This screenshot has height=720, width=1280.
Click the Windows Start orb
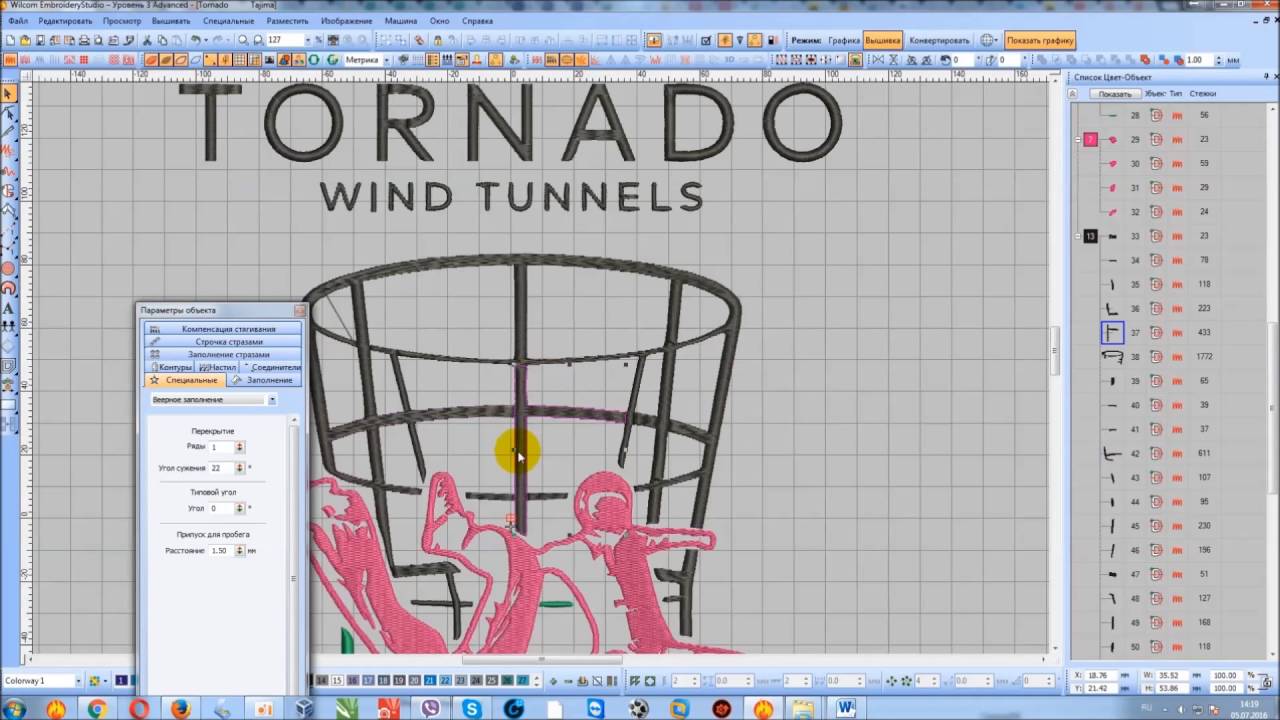(x=14, y=709)
